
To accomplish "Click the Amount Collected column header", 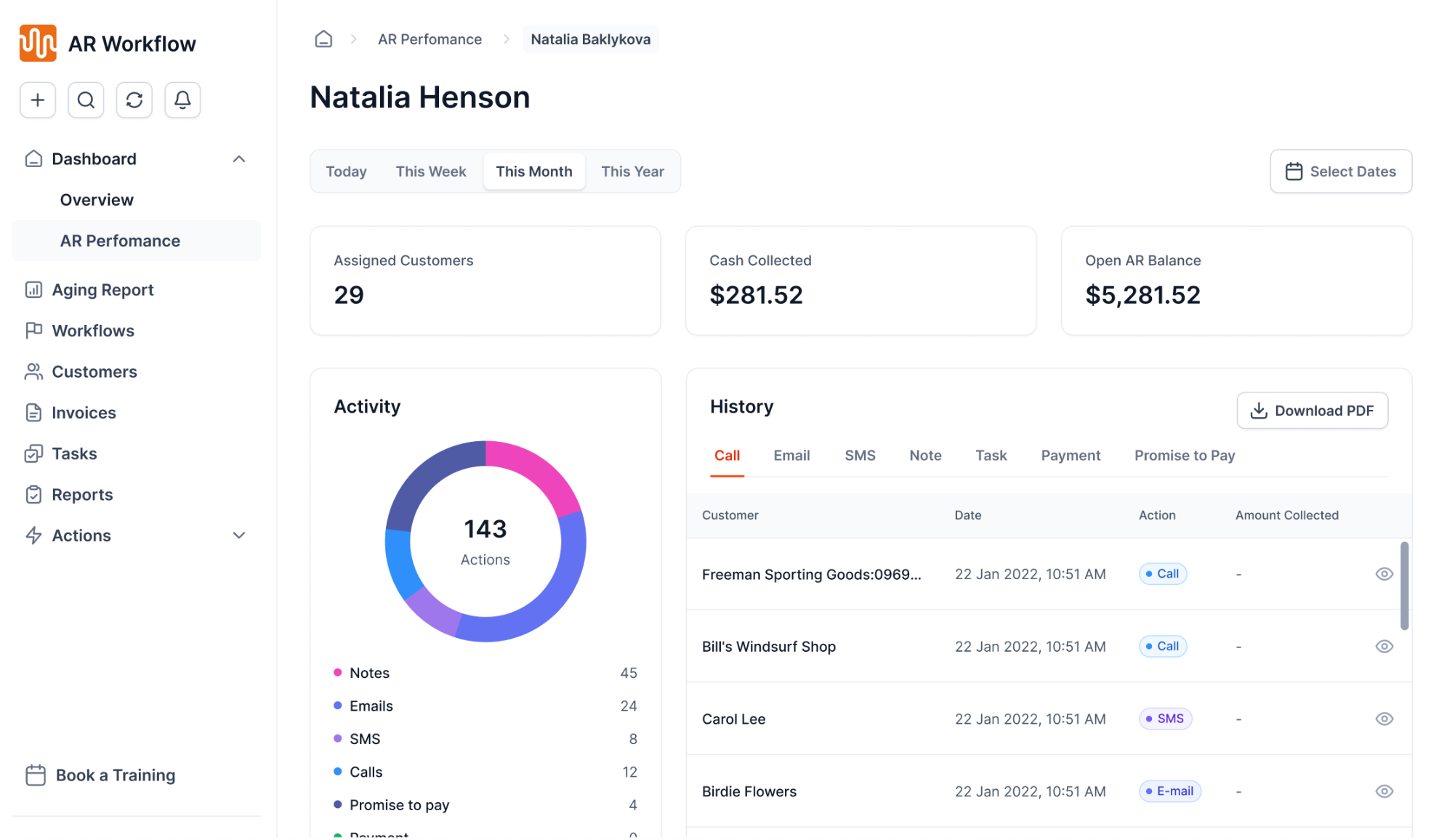I will 1286,515.
